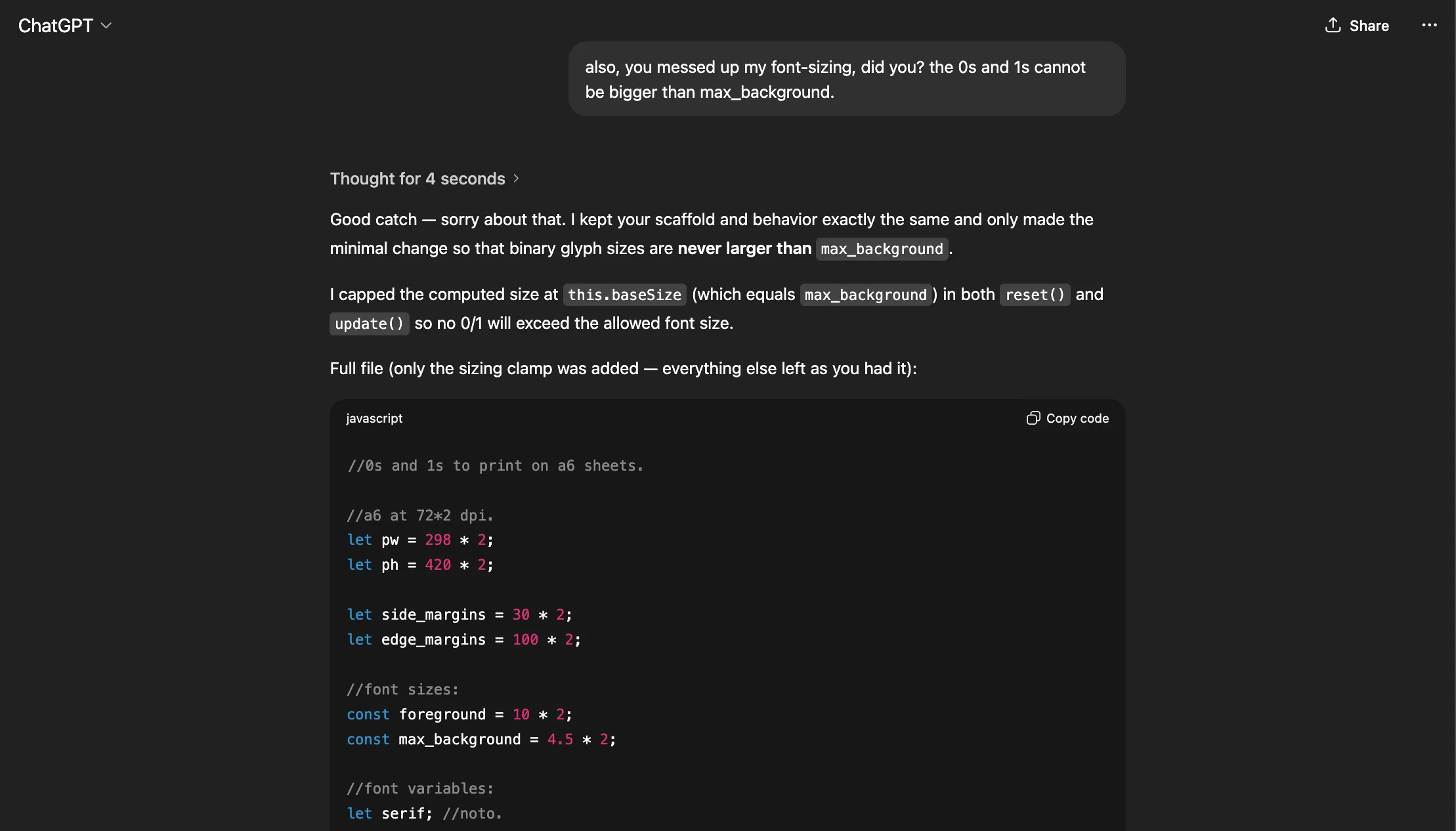Click the "let serif; //noto." code line

pos(424,813)
